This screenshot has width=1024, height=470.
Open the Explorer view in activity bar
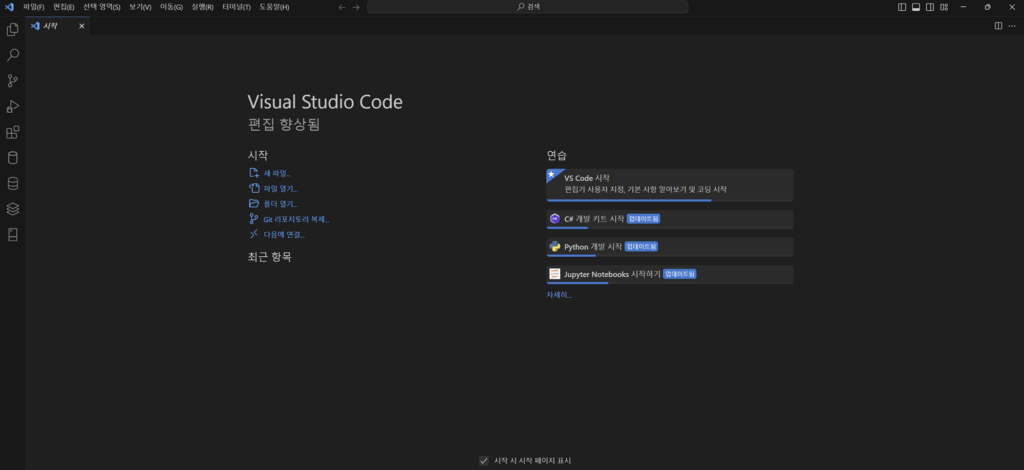(12, 29)
